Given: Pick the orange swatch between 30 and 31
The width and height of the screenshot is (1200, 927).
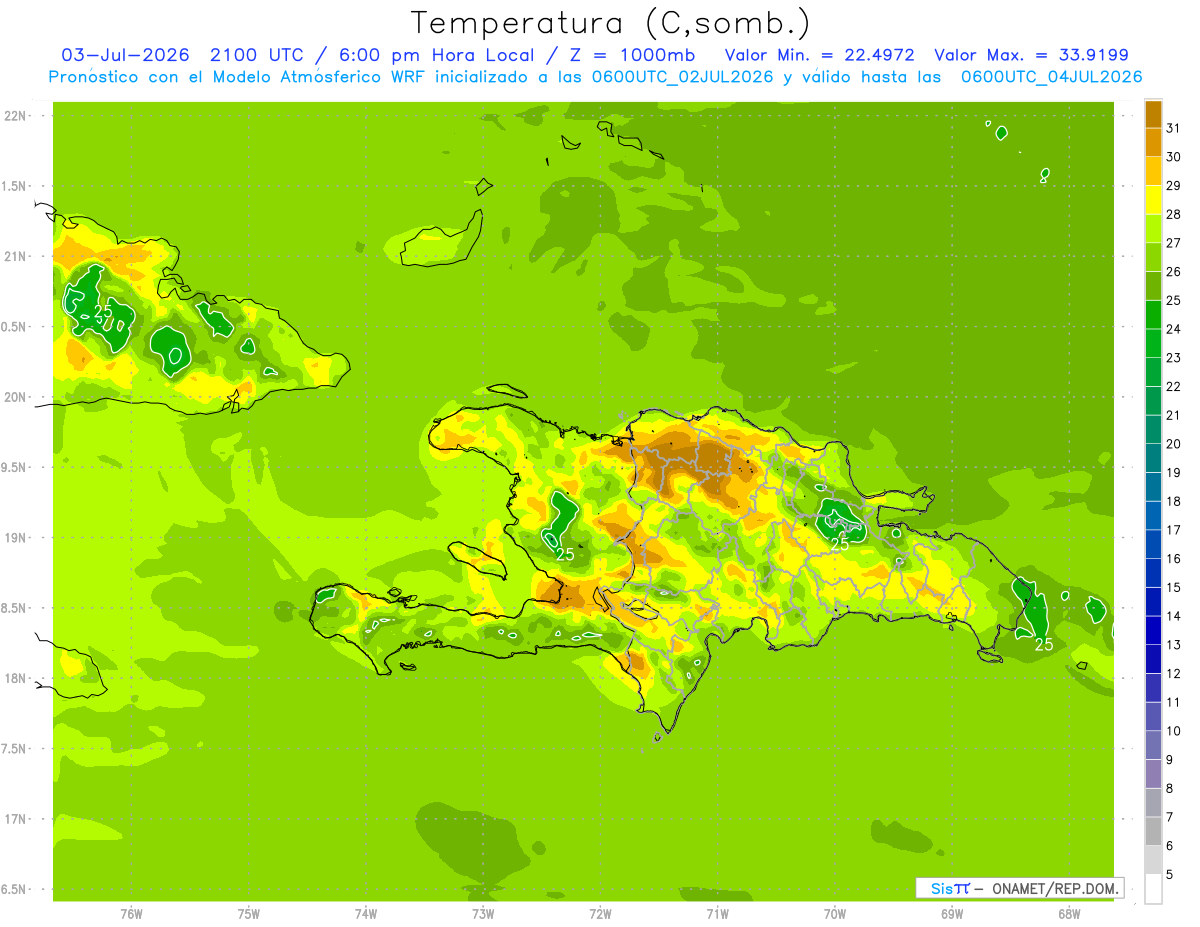Looking at the screenshot, I should [x=1153, y=143].
